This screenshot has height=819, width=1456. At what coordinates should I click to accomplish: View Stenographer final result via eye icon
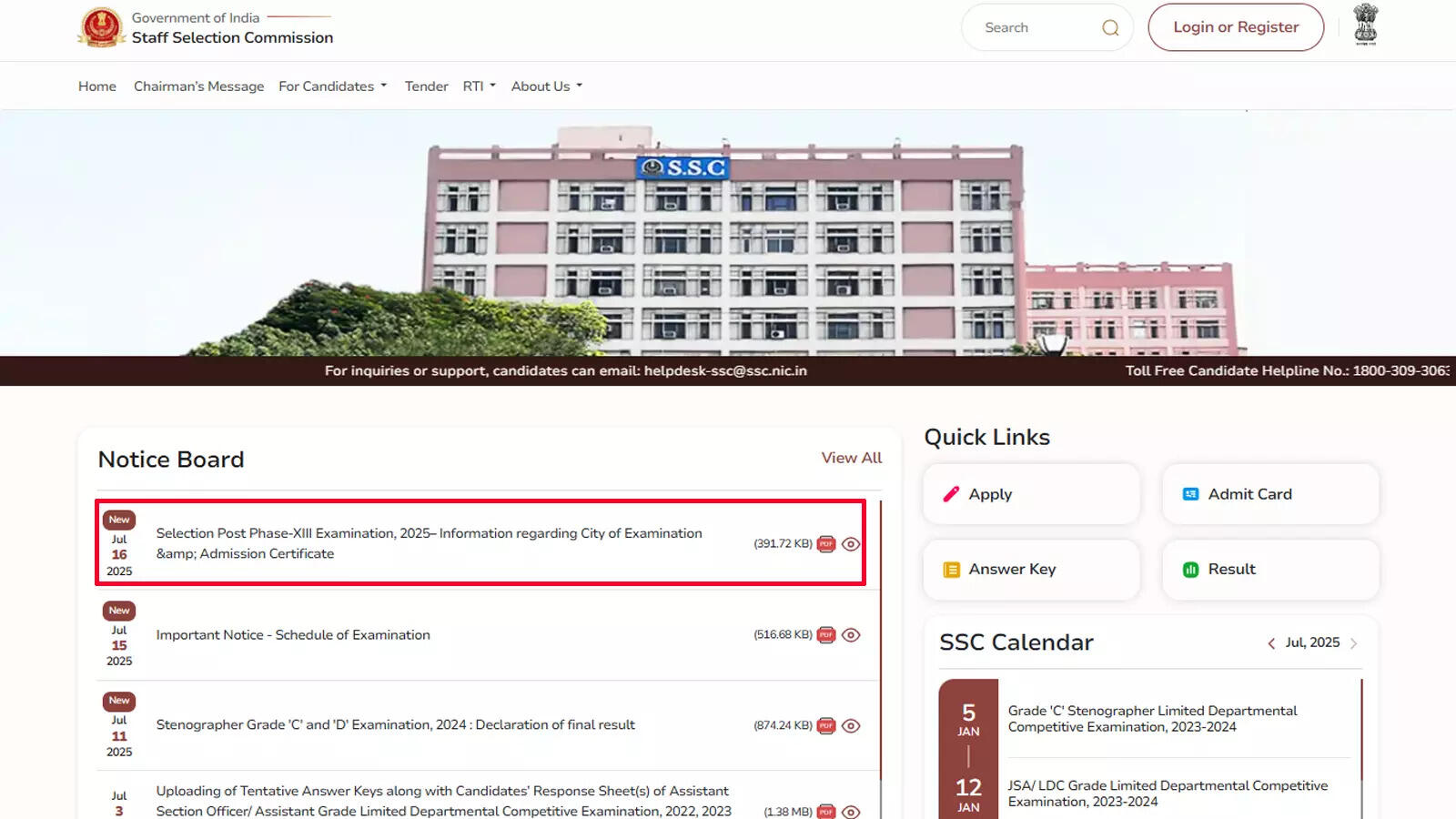(851, 725)
